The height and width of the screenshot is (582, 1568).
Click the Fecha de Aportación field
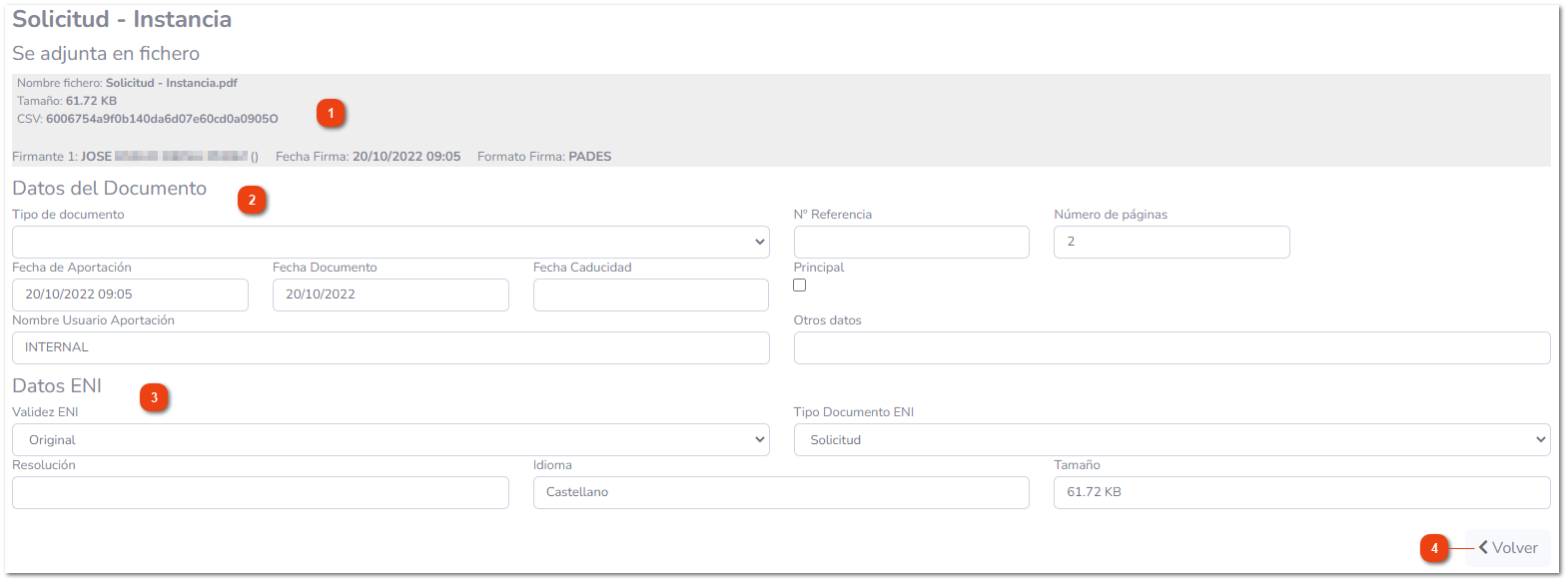click(130, 294)
